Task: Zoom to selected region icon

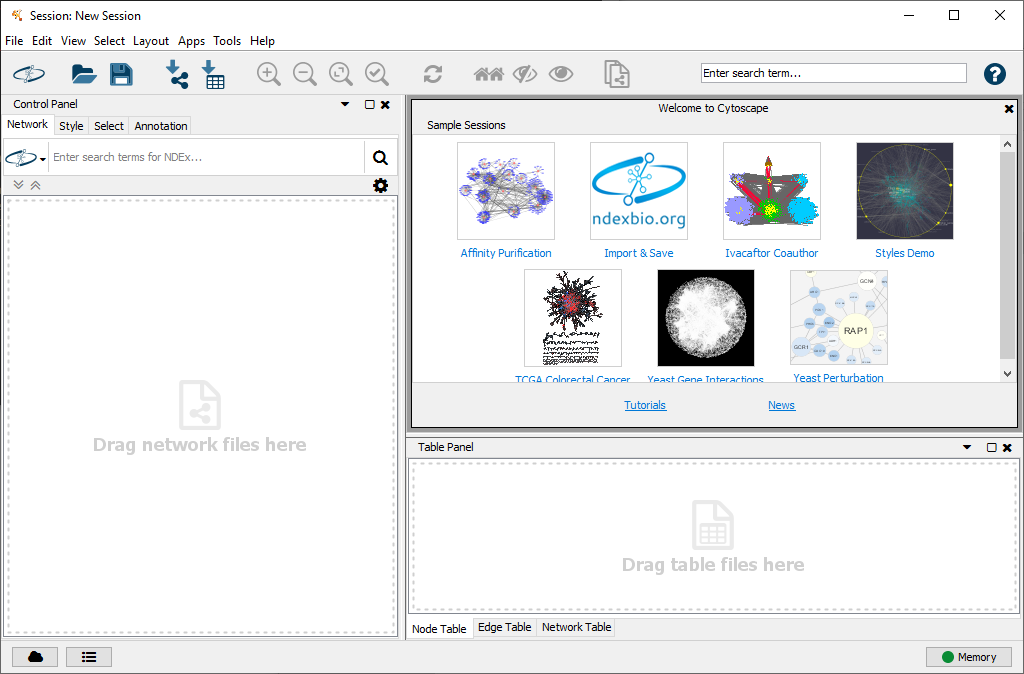Action: pyautogui.click(x=377, y=74)
